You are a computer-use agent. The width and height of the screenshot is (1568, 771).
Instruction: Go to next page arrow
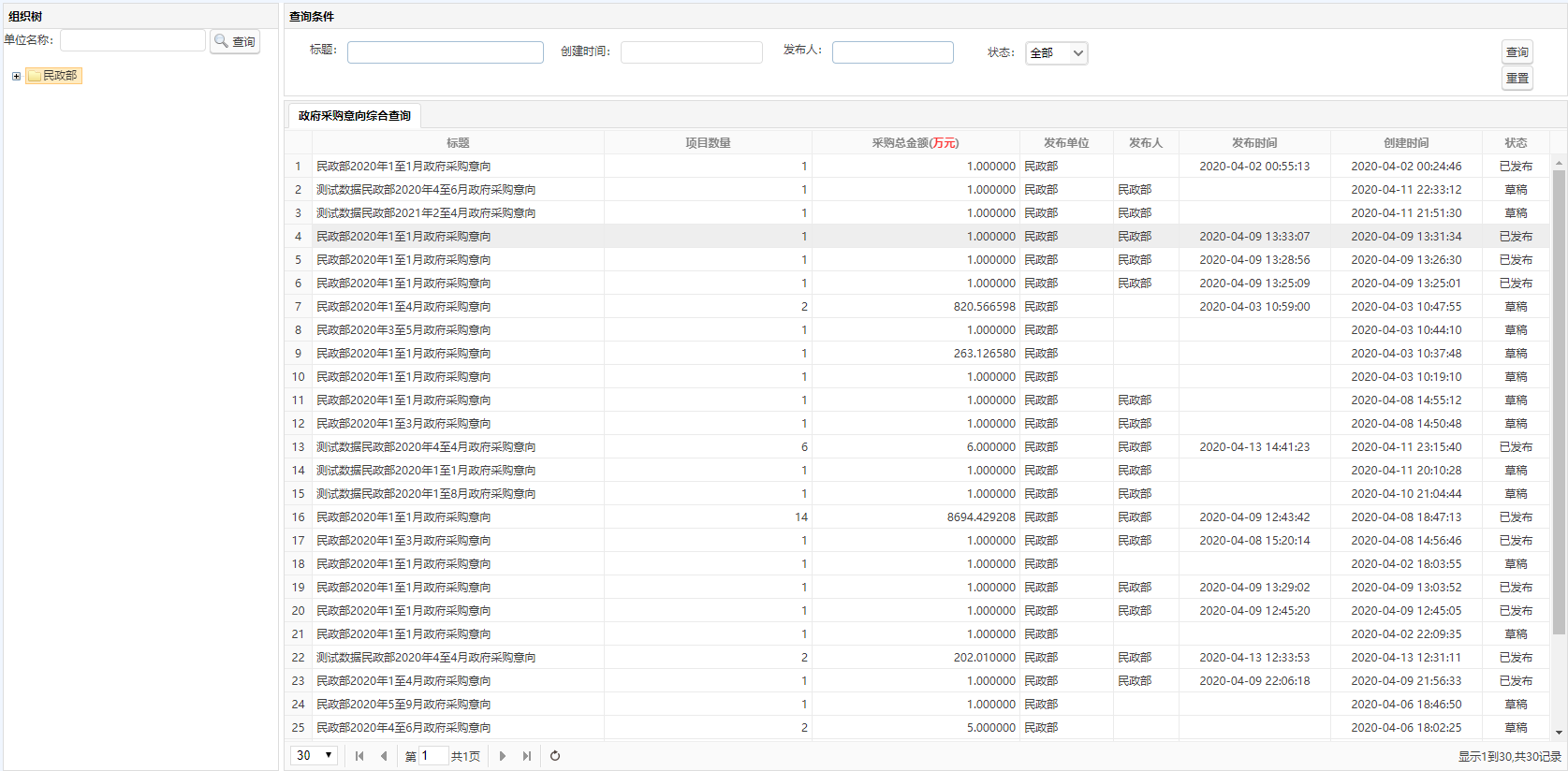503,756
